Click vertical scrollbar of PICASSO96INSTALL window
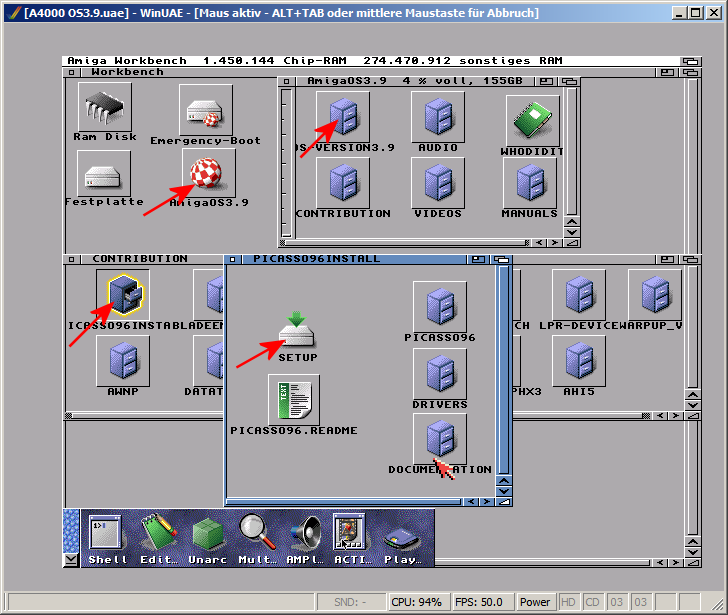 point(504,369)
